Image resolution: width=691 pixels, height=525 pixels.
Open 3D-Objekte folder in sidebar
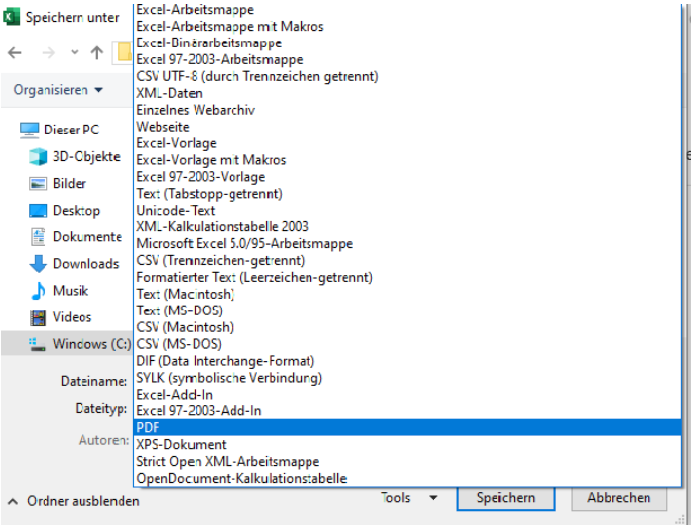click(x=75, y=156)
